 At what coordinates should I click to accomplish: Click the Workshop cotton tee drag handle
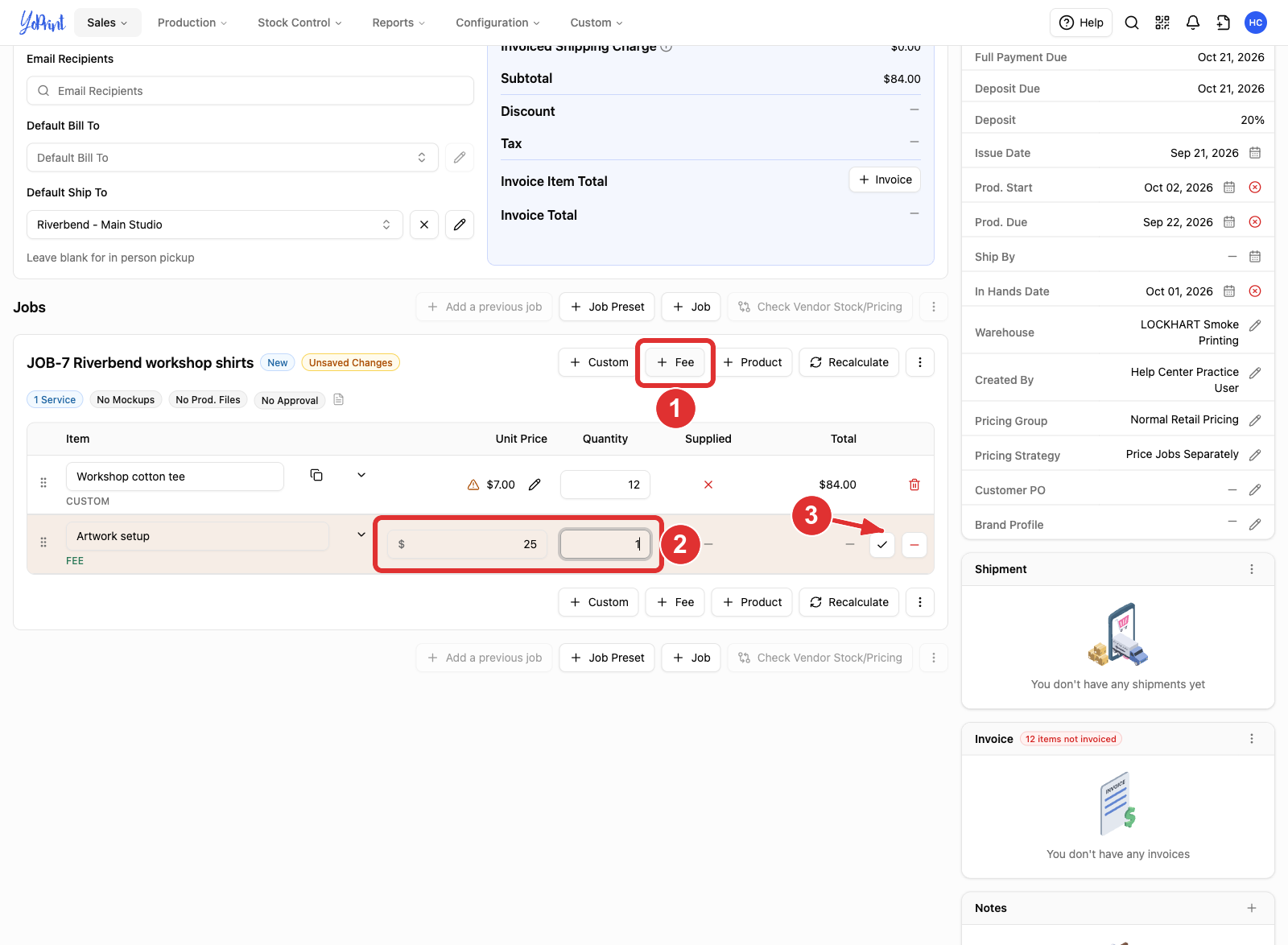point(43,482)
